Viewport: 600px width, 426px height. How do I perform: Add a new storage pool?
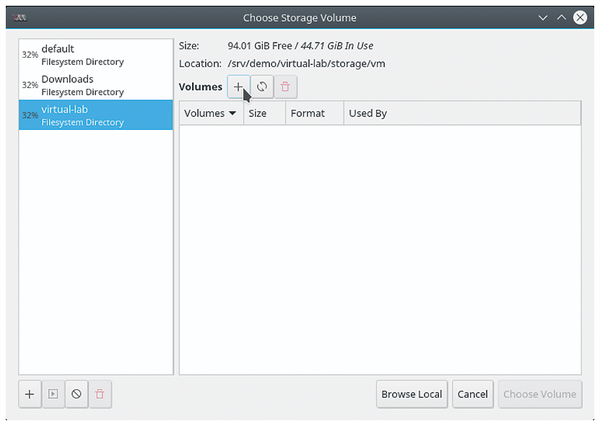(x=30, y=394)
